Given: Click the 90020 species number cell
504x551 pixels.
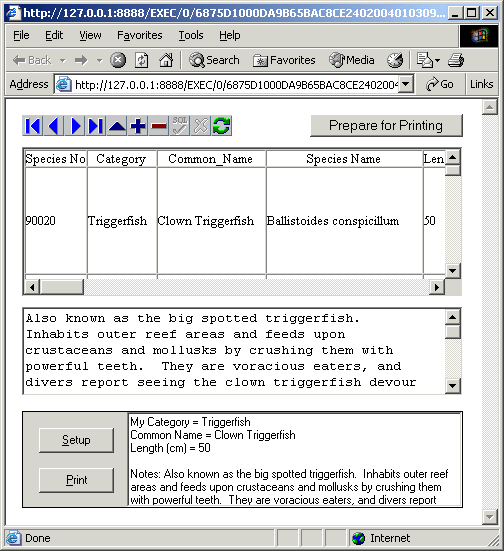Looking at the screenshot, I should pos(56,221).
